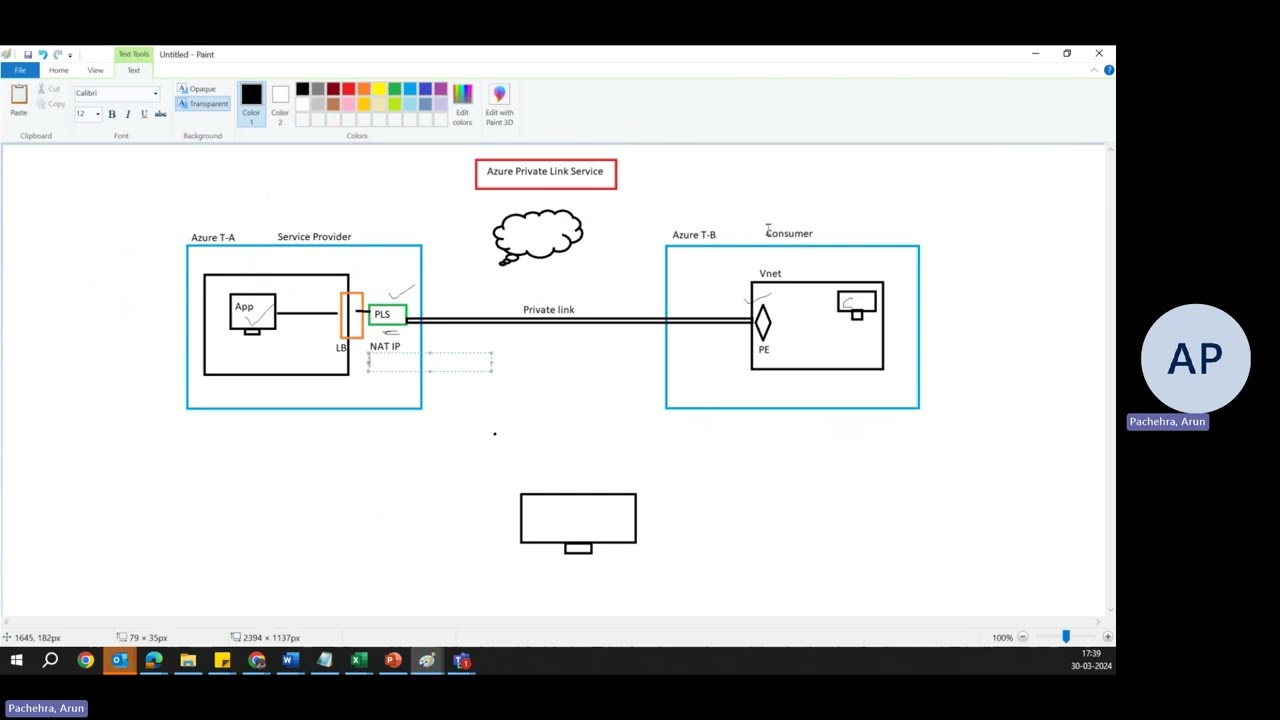Activate Color 1 foreground selector

(x=251, y=104)
